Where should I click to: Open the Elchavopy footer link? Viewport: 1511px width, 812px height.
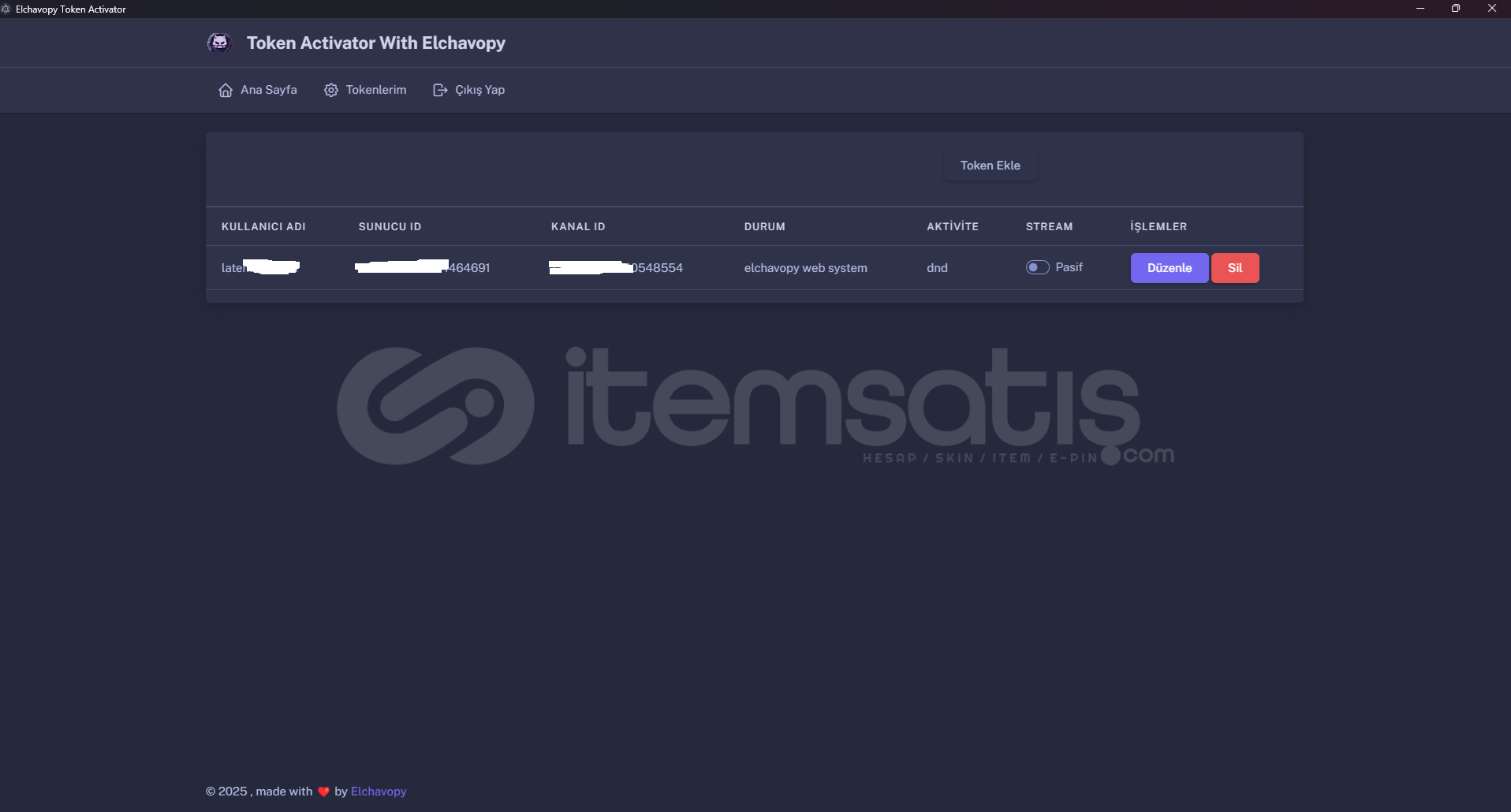click(x=379, y=792)
